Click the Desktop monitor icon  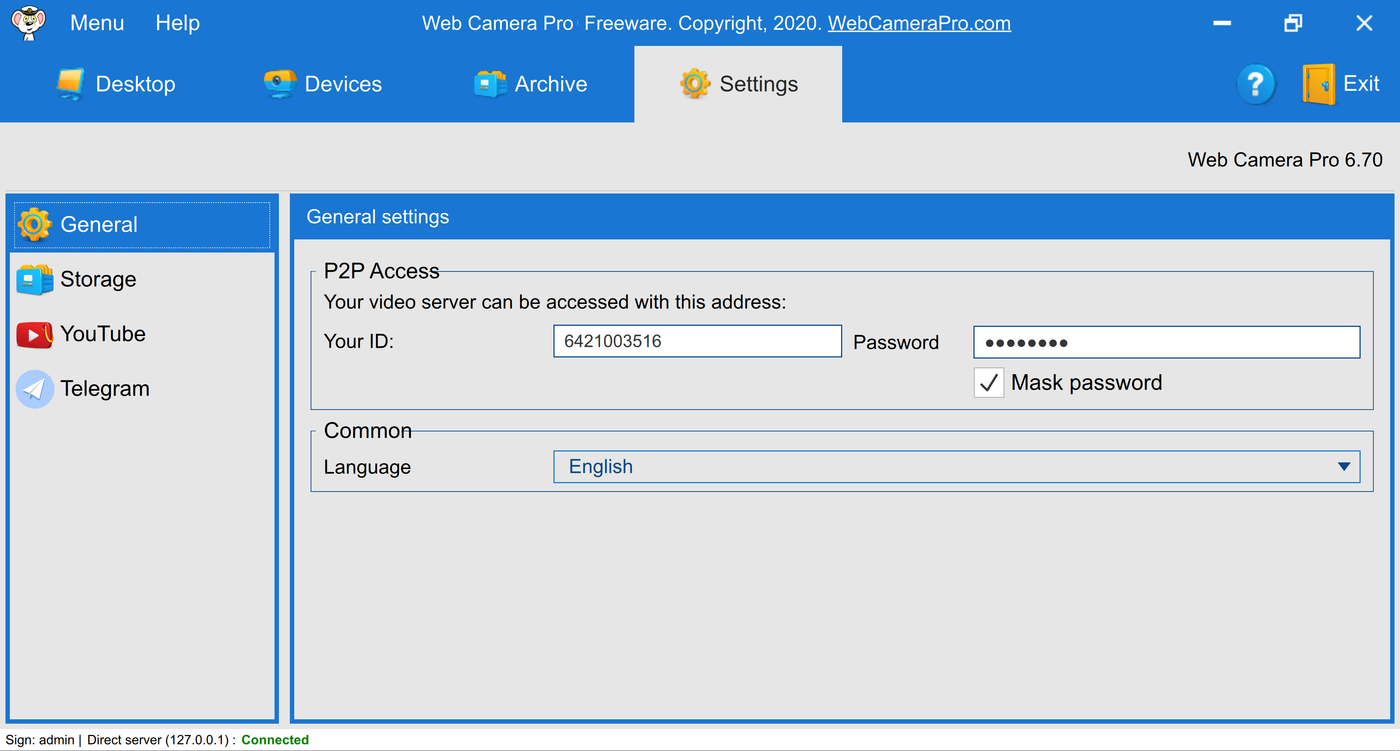(70, 84)
